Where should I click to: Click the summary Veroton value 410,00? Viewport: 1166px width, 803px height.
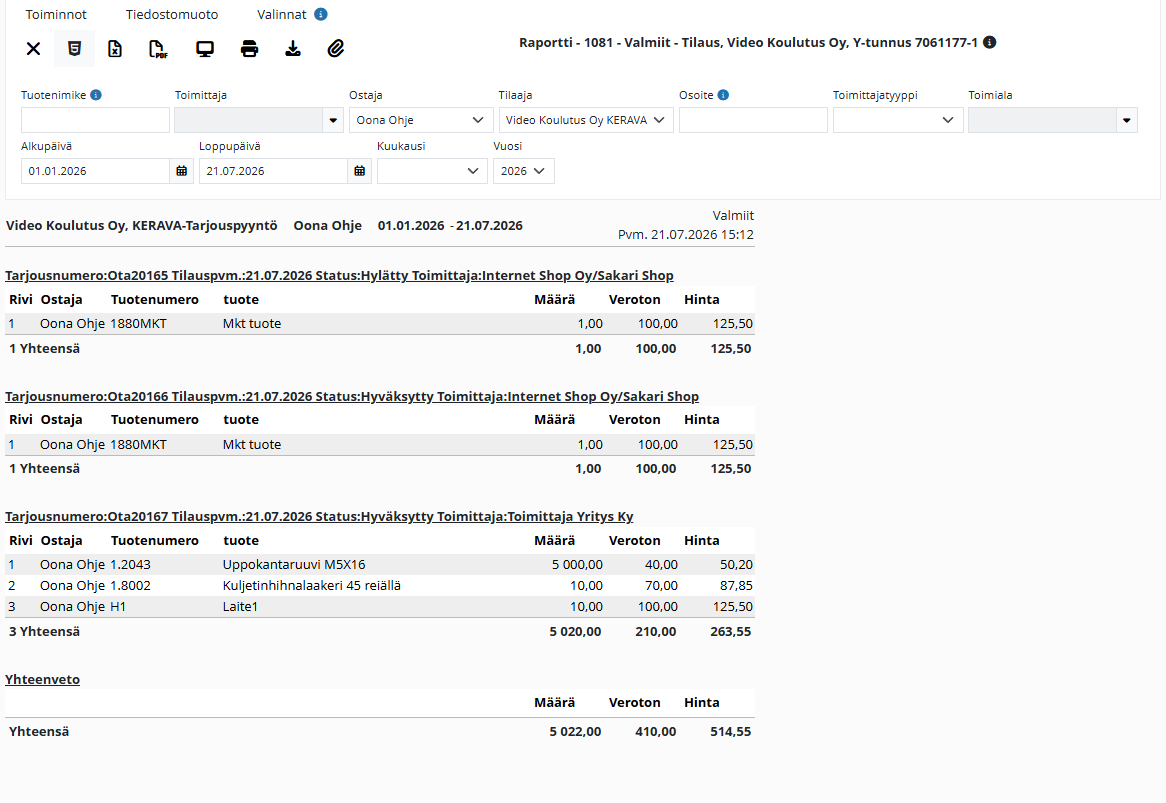[656, 732]
